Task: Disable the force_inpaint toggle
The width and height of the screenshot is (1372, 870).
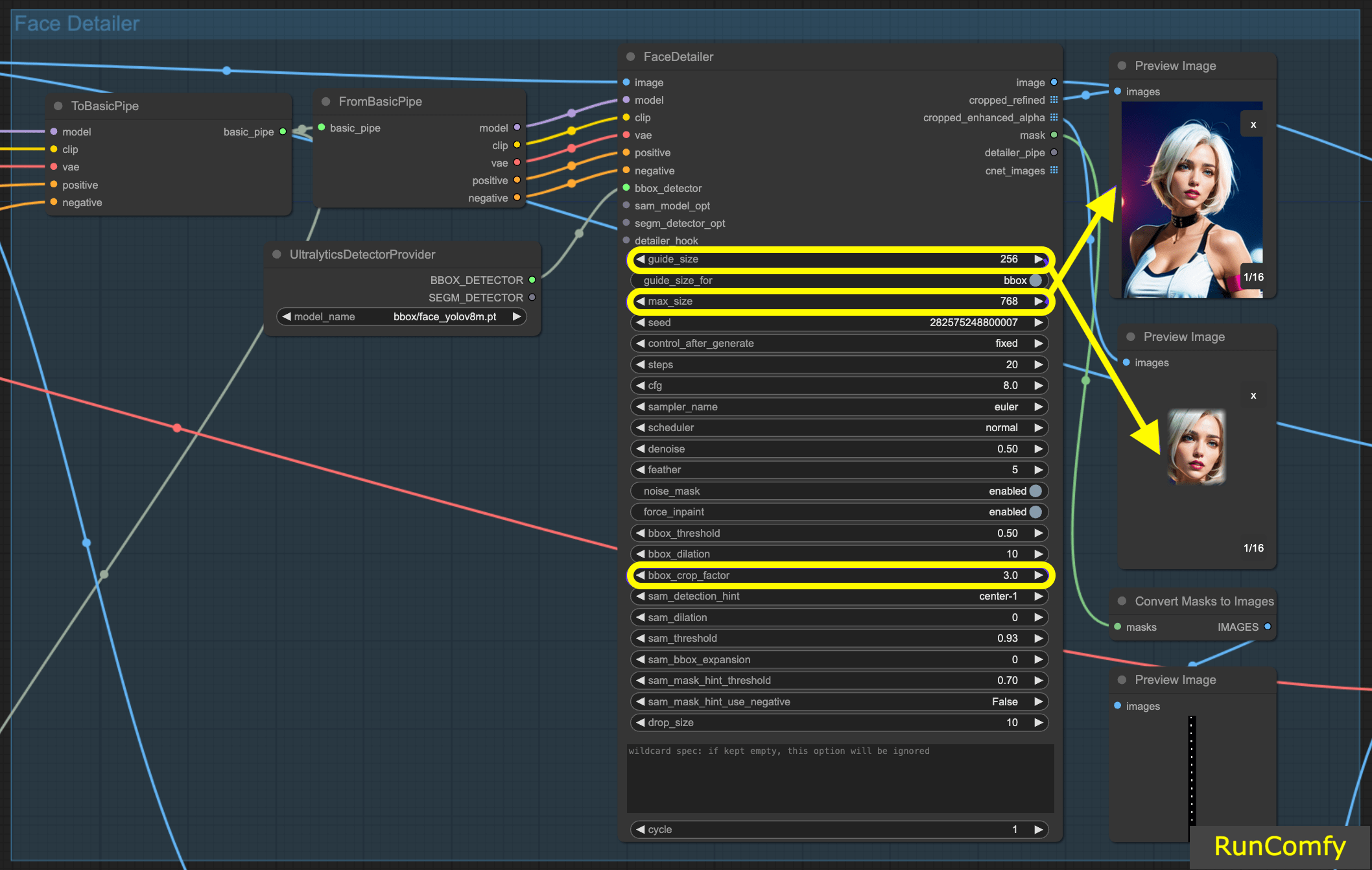Action: point(1035,512)
